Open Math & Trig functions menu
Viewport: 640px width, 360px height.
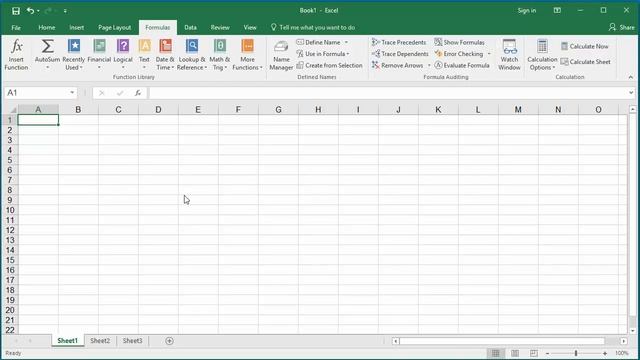(220, 54)
